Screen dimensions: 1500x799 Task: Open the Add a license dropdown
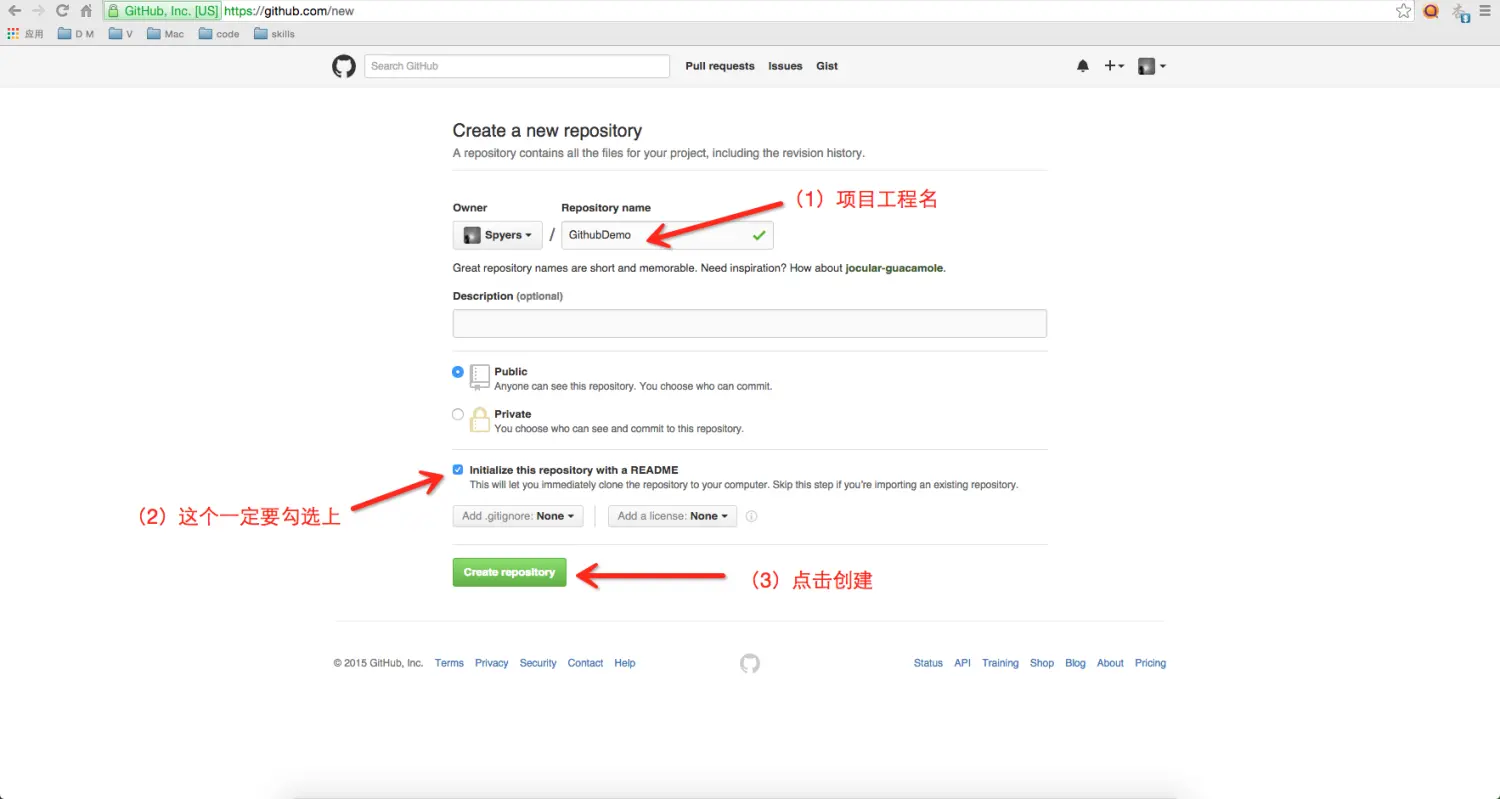[x=672, y=516]
